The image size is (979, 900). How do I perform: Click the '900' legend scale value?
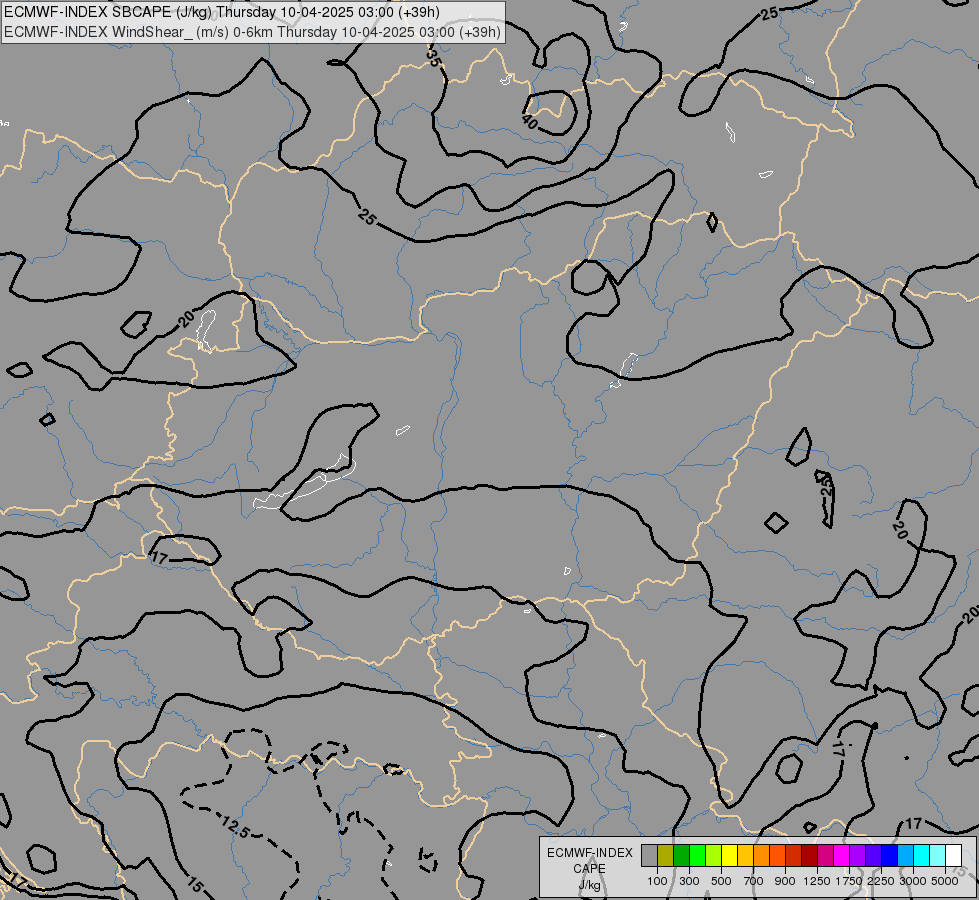point(785,881)
